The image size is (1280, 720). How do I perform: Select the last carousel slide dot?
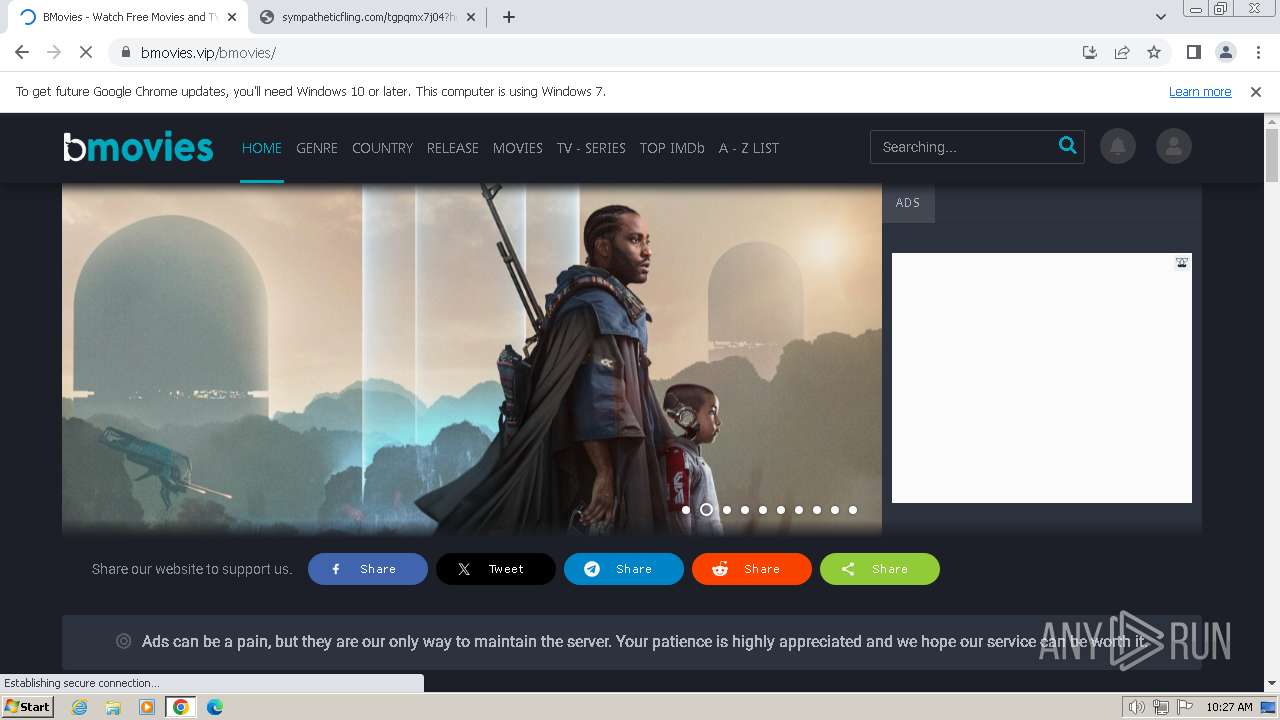click(853, 510)
